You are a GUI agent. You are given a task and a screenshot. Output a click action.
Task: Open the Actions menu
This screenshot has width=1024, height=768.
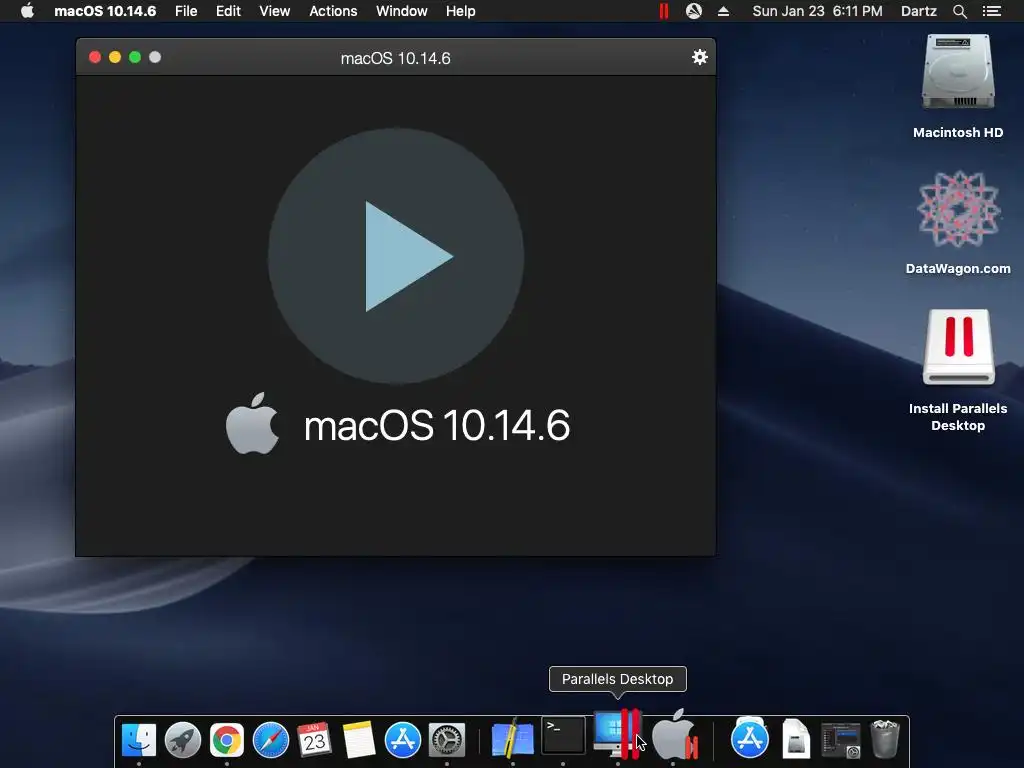[333, 11]
